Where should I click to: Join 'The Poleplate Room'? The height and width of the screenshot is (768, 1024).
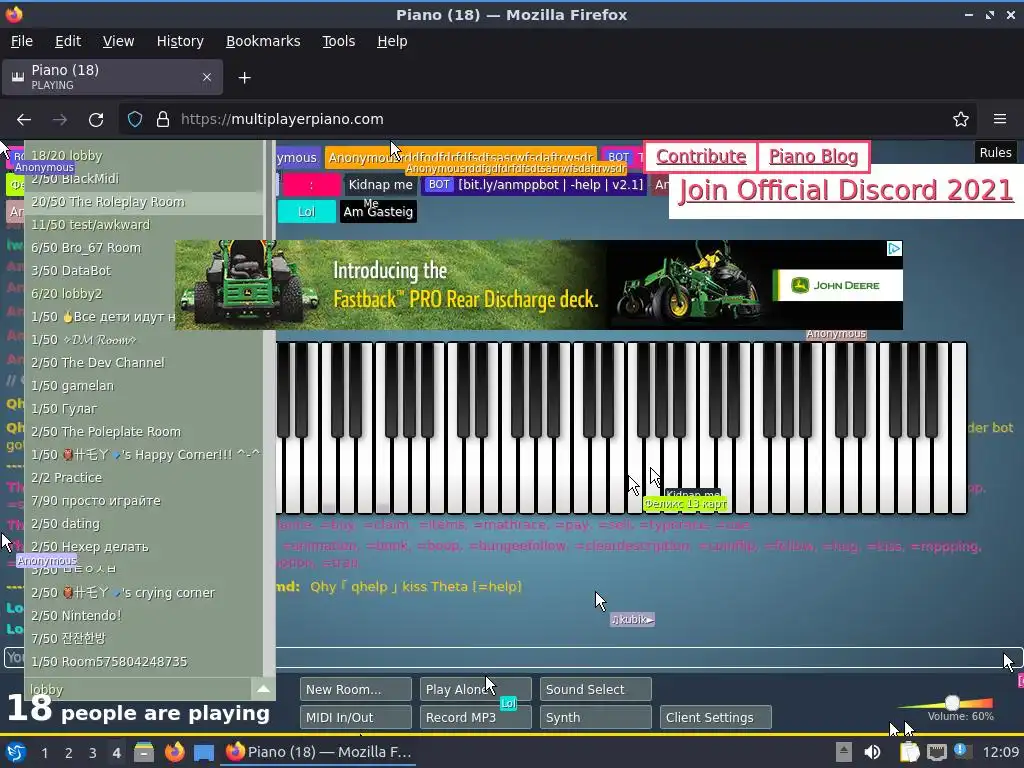144,432
